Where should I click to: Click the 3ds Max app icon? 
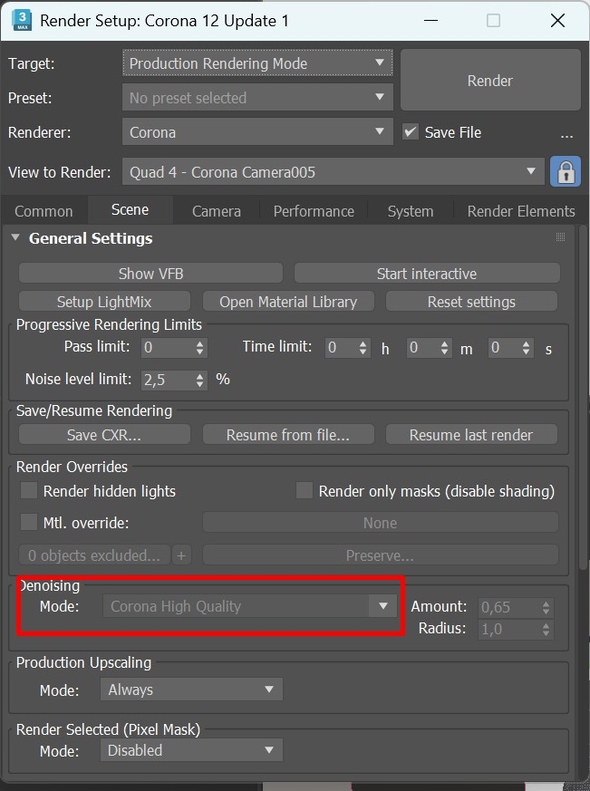(x=22, y=20)
